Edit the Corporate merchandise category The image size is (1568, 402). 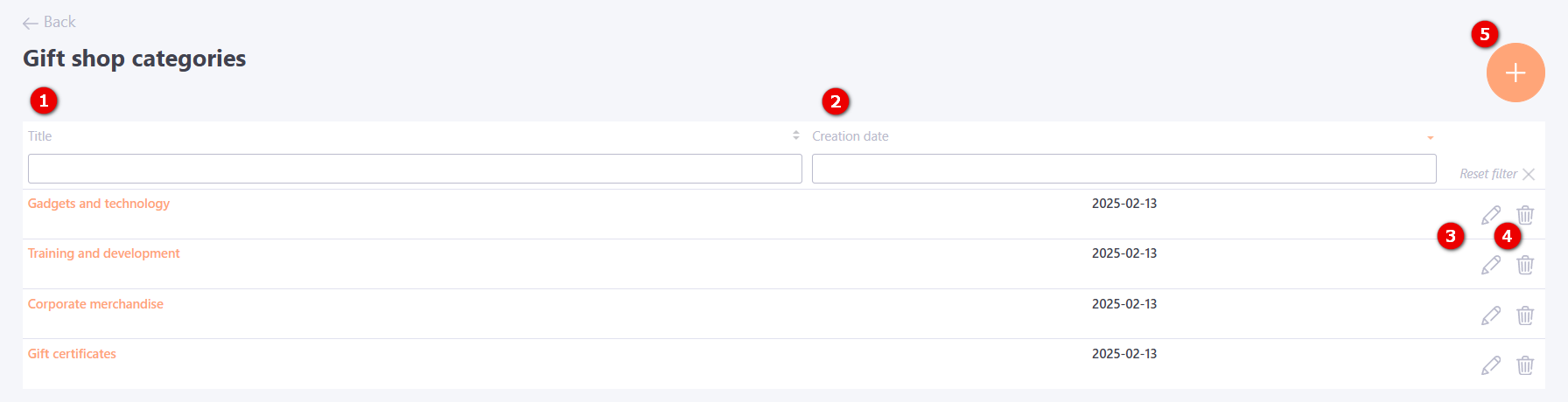tap(1491, 315)
